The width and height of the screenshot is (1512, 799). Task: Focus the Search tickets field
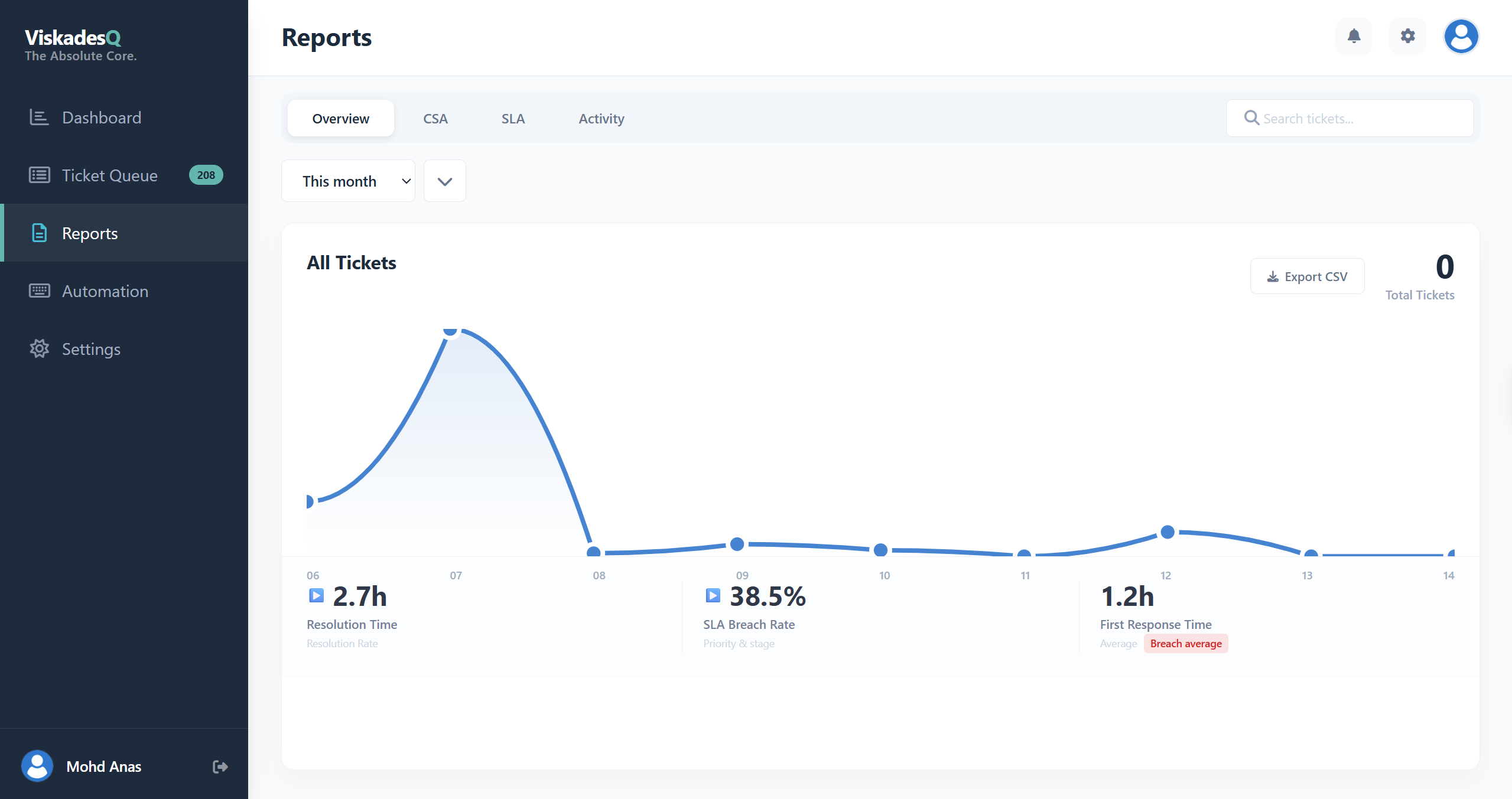[1359, 119]
